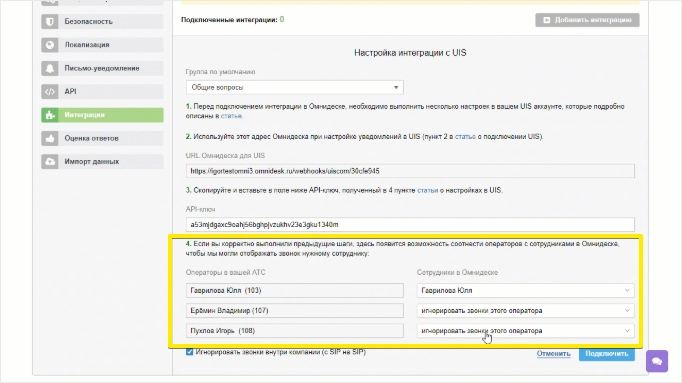
Task: Select the Интеграции menu item
Action: (x=102, y=115)
